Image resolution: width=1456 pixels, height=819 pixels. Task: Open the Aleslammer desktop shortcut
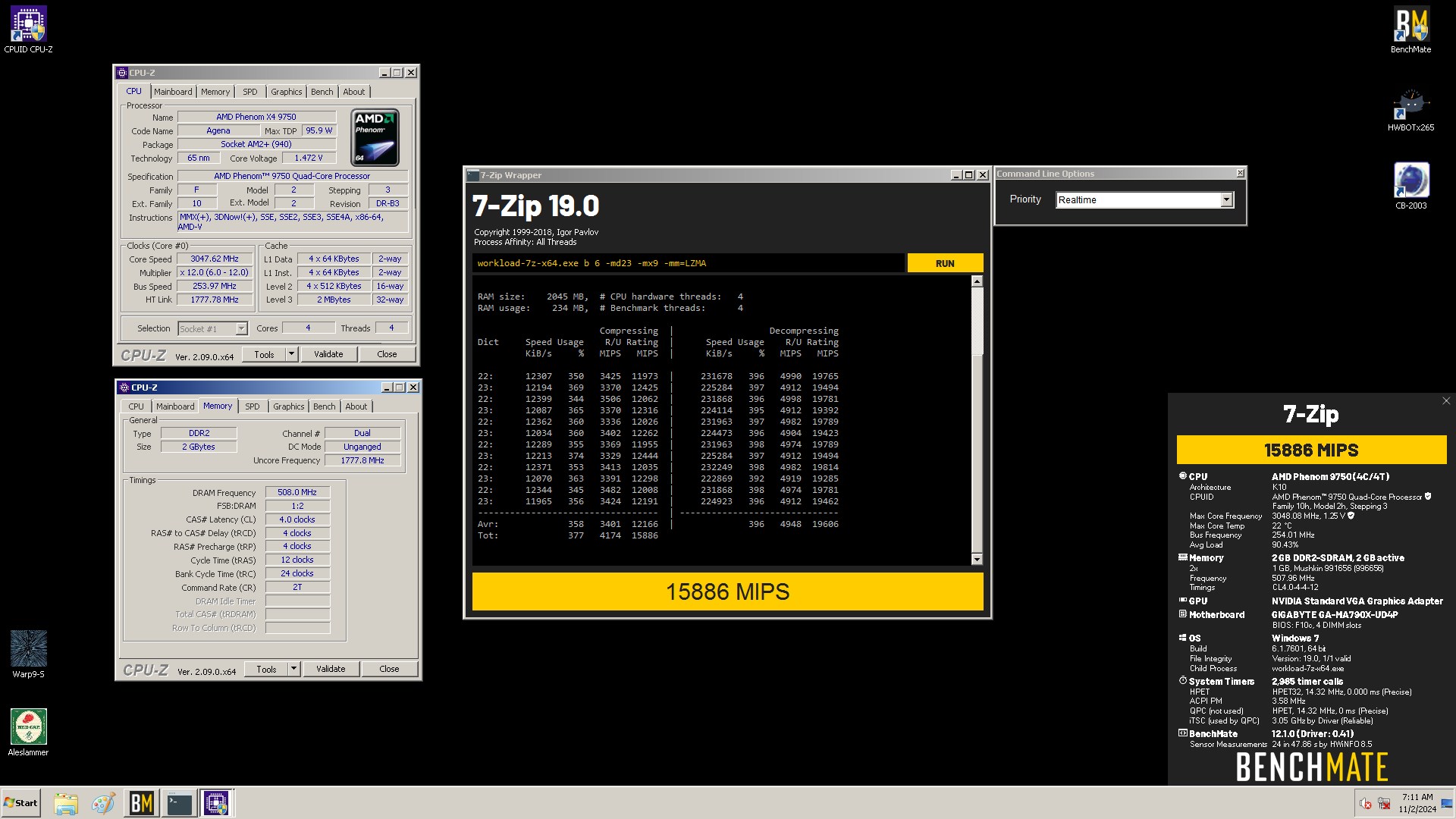28,732
